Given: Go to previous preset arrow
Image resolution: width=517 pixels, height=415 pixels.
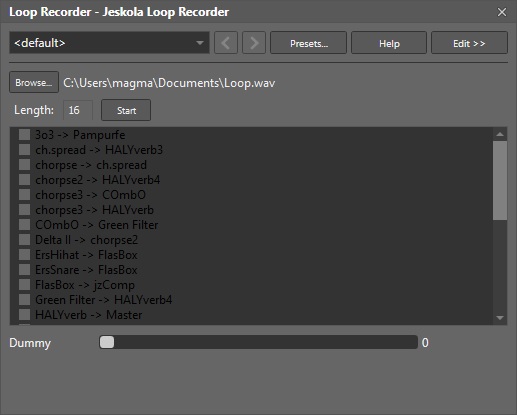Looking at the screenshot, I should (x=226, y=43).
